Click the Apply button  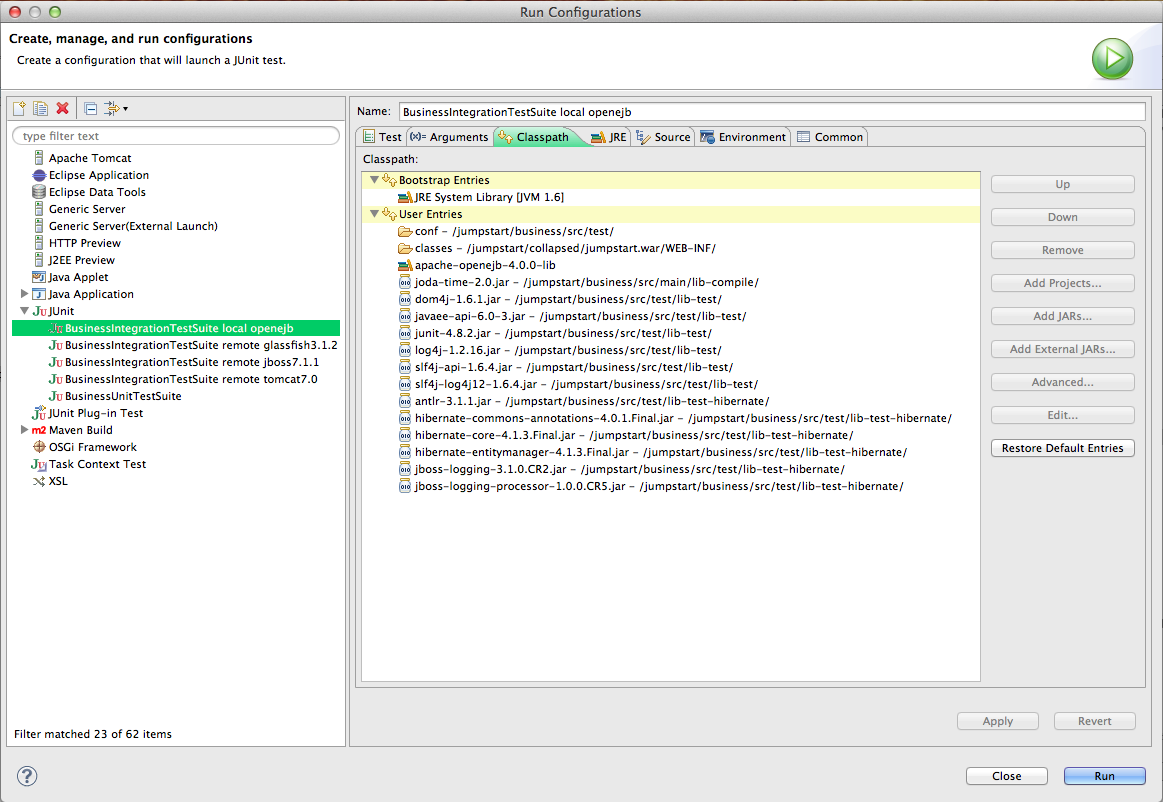[x=998, y=721]
